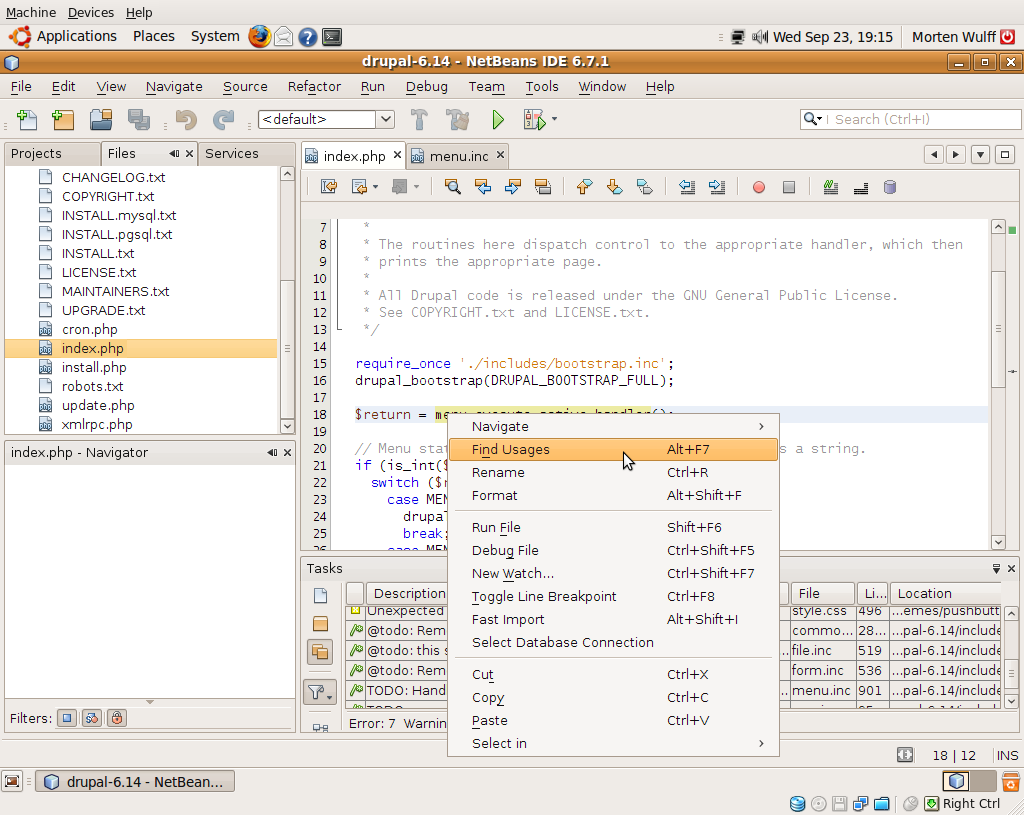Click the editor vertical scrollbar thumb

pos(998,328)
